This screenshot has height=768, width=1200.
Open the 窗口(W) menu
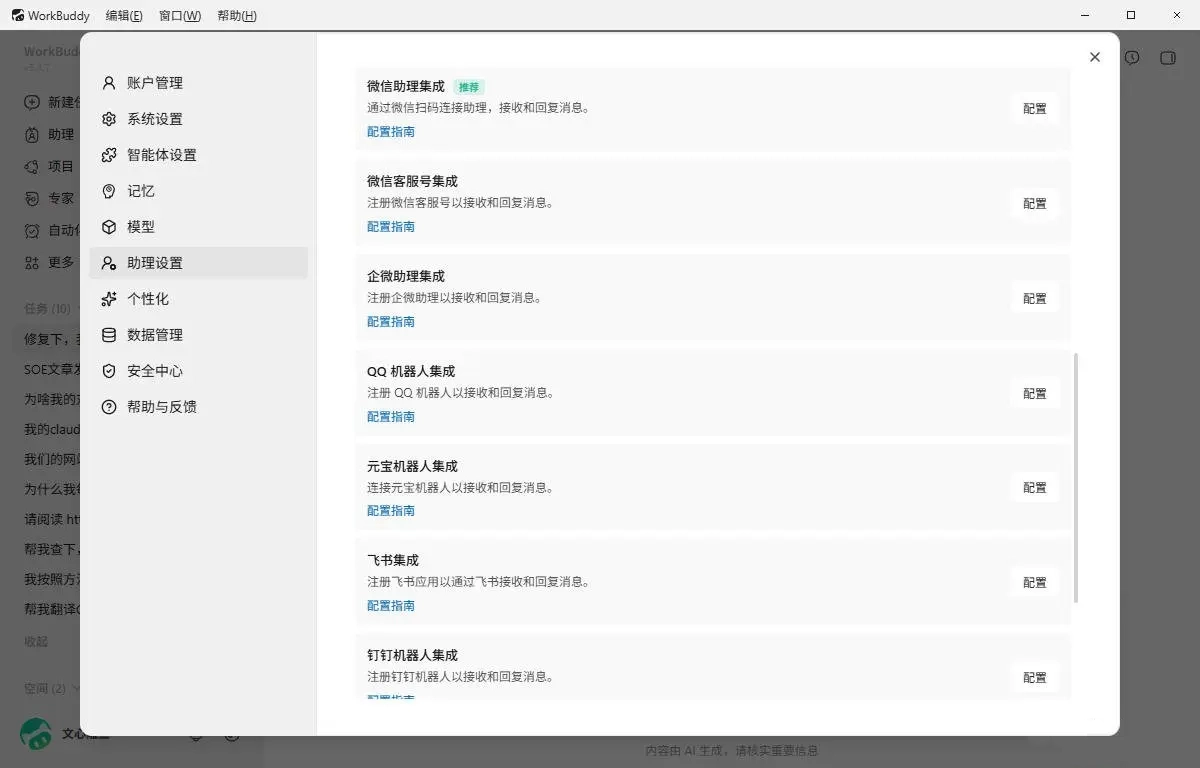click(180, 15)
